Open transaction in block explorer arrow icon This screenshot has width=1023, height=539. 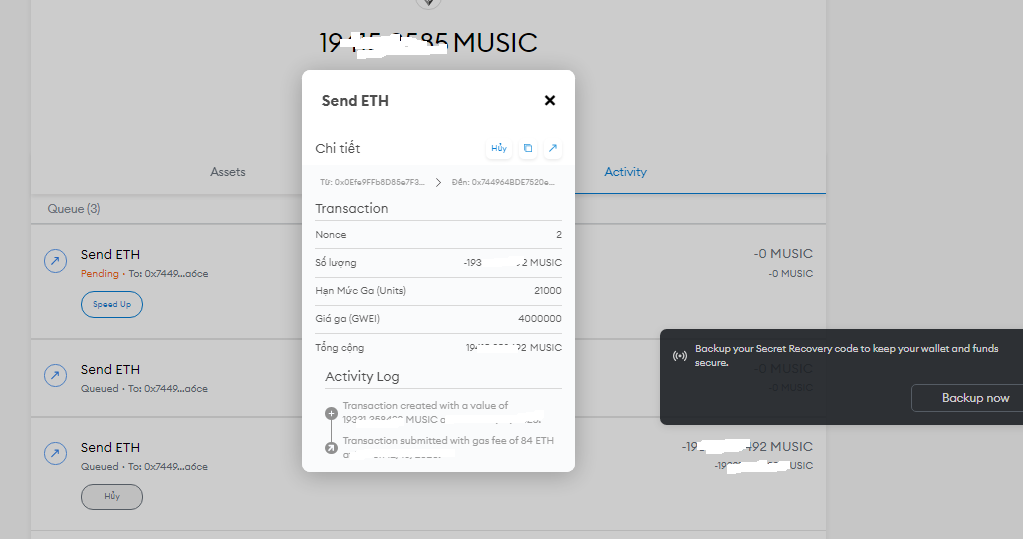click(x=553, y=148)
